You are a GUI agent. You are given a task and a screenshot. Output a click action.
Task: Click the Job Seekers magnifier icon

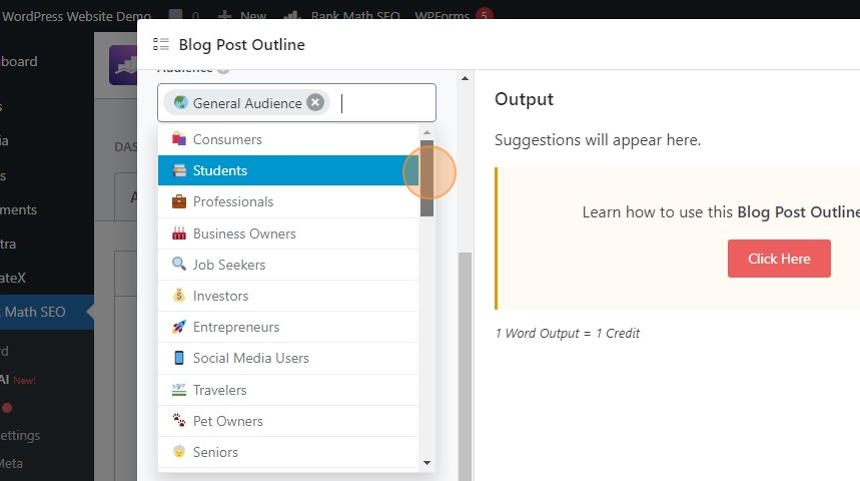179,264
